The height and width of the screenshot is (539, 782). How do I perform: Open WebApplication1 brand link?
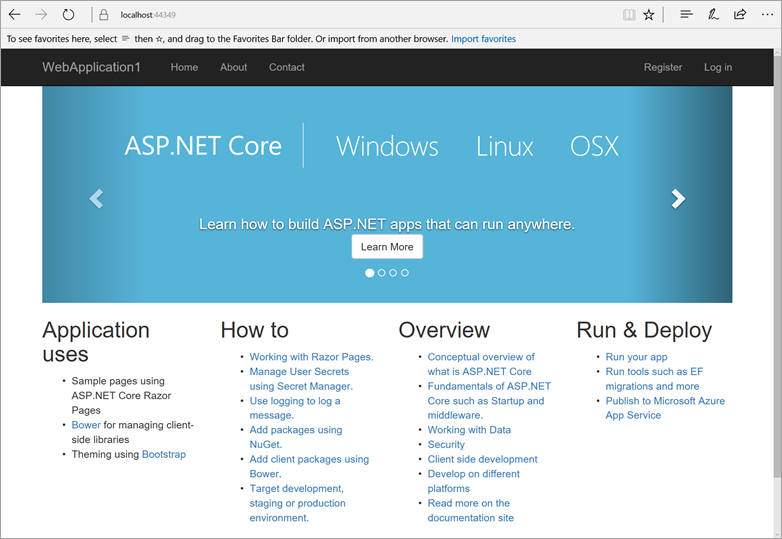tap(91, 67)
